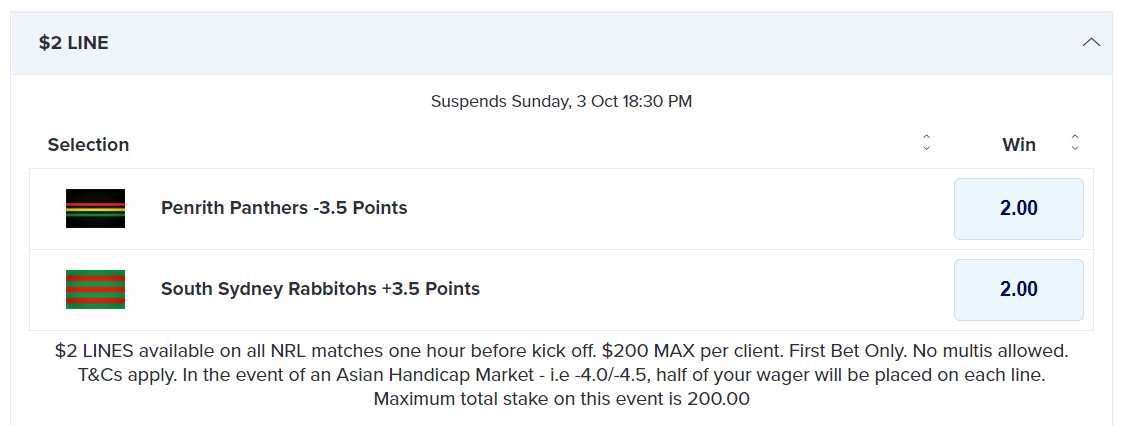Viewport: 1123px width, 426px height.
Task: Select South Sydney Rabbitohs +3.5 Points label
Action: 320,289
